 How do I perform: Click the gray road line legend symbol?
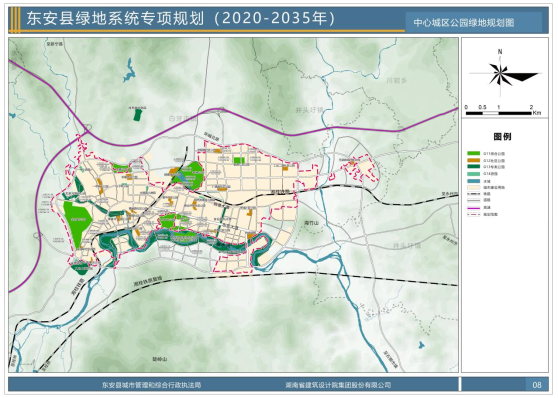coord(474,200)
